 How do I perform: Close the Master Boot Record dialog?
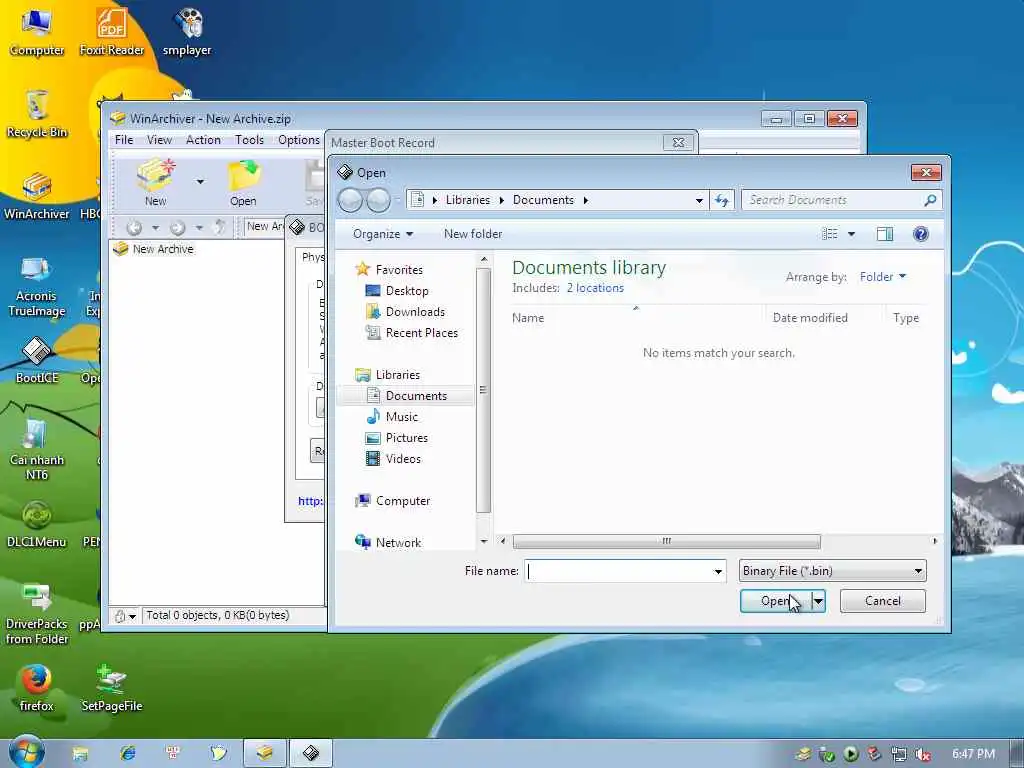click(x=678, y=142)
